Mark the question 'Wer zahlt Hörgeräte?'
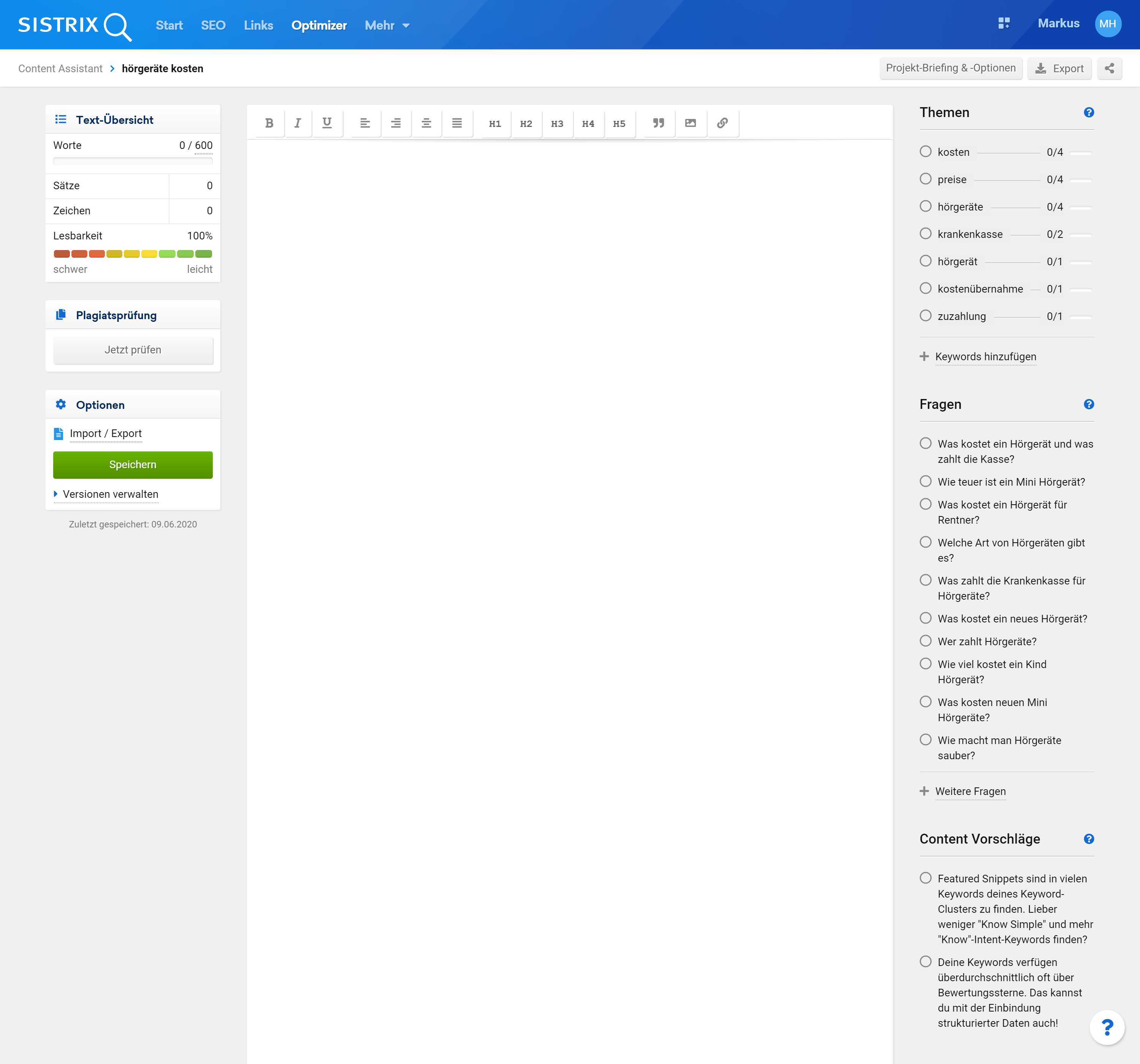Image resolution: width=1140 pixels, height=1064 pixels. point(925,641)
